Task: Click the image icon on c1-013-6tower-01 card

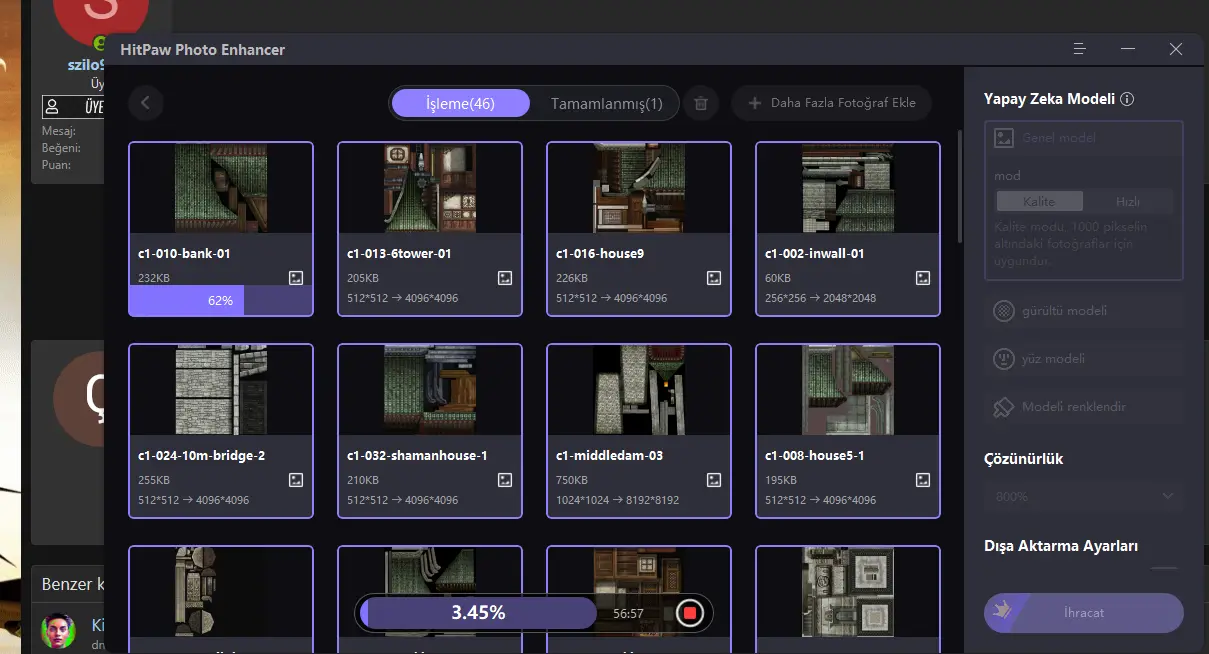Action: point(505,278)
